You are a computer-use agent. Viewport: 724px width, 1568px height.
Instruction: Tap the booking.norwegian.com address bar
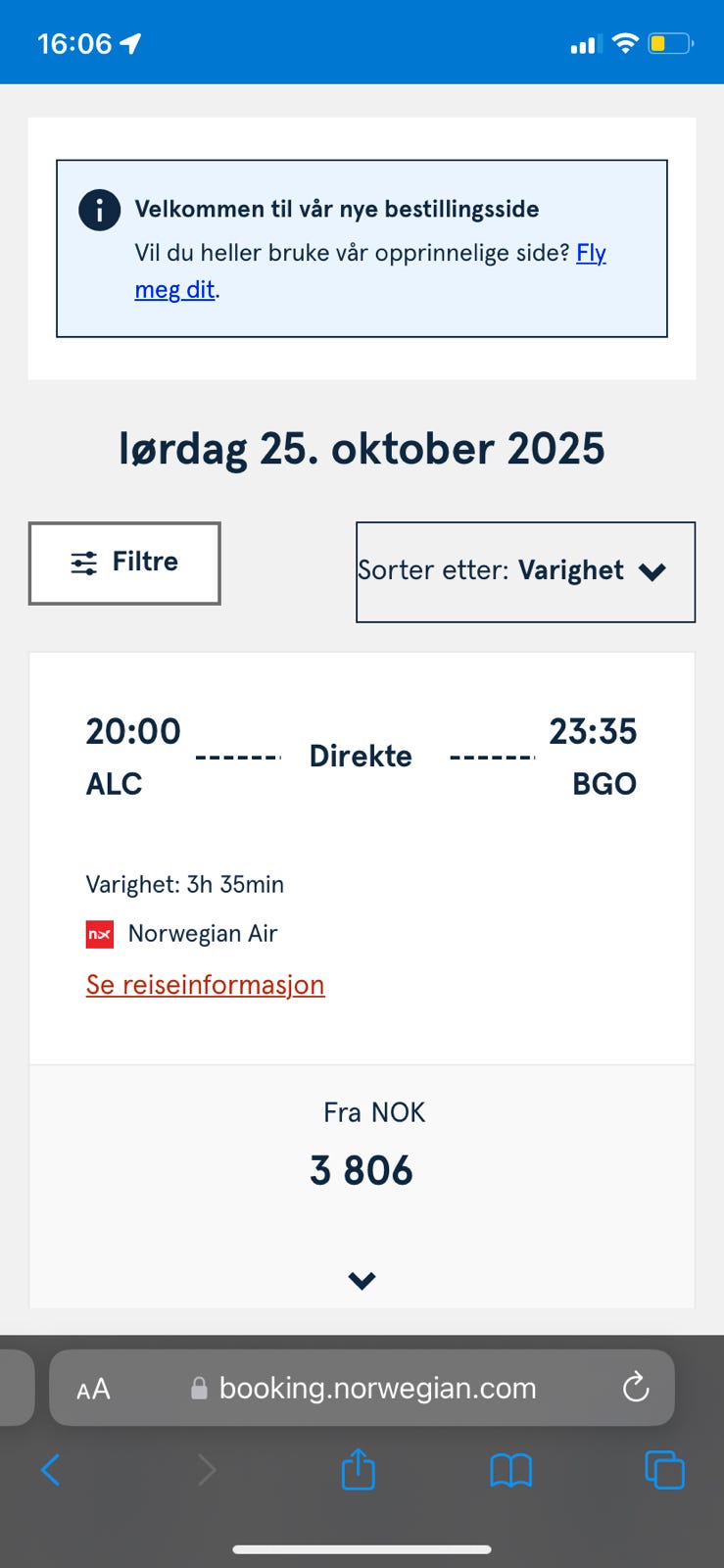point(377,1388)
